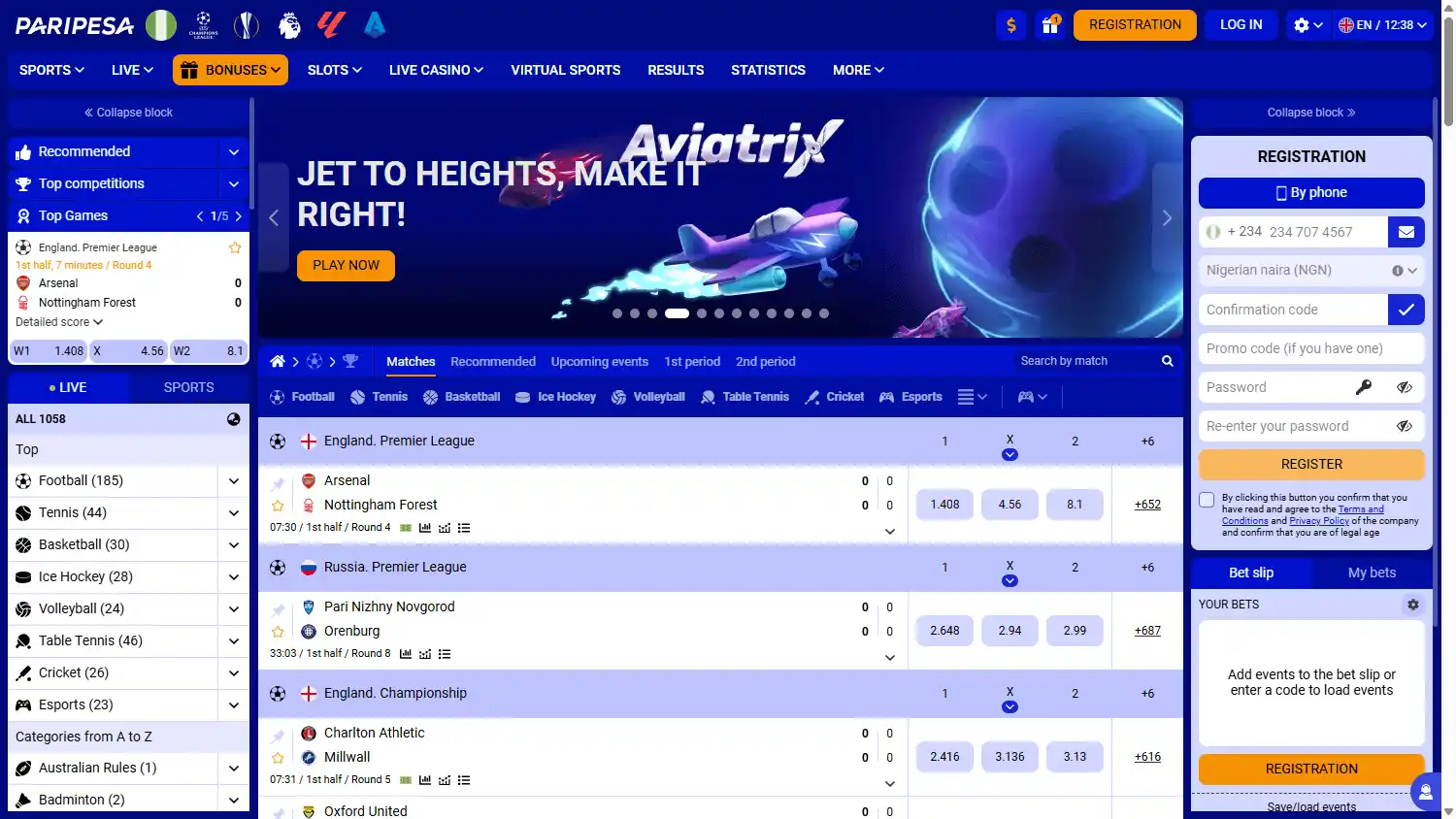Open list icon for Pari Nizhny Novgorod match

(445, 654)
